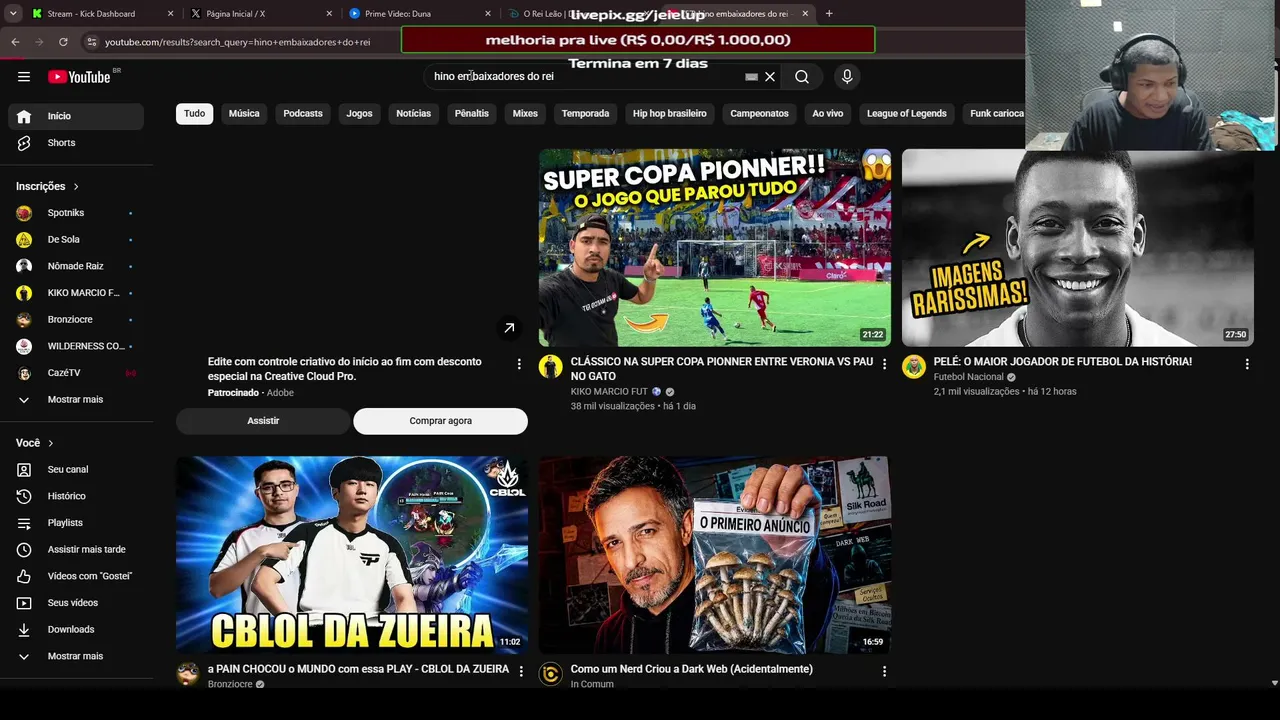Expand the Você section with the lower Mostrar mais

point(76,656)
